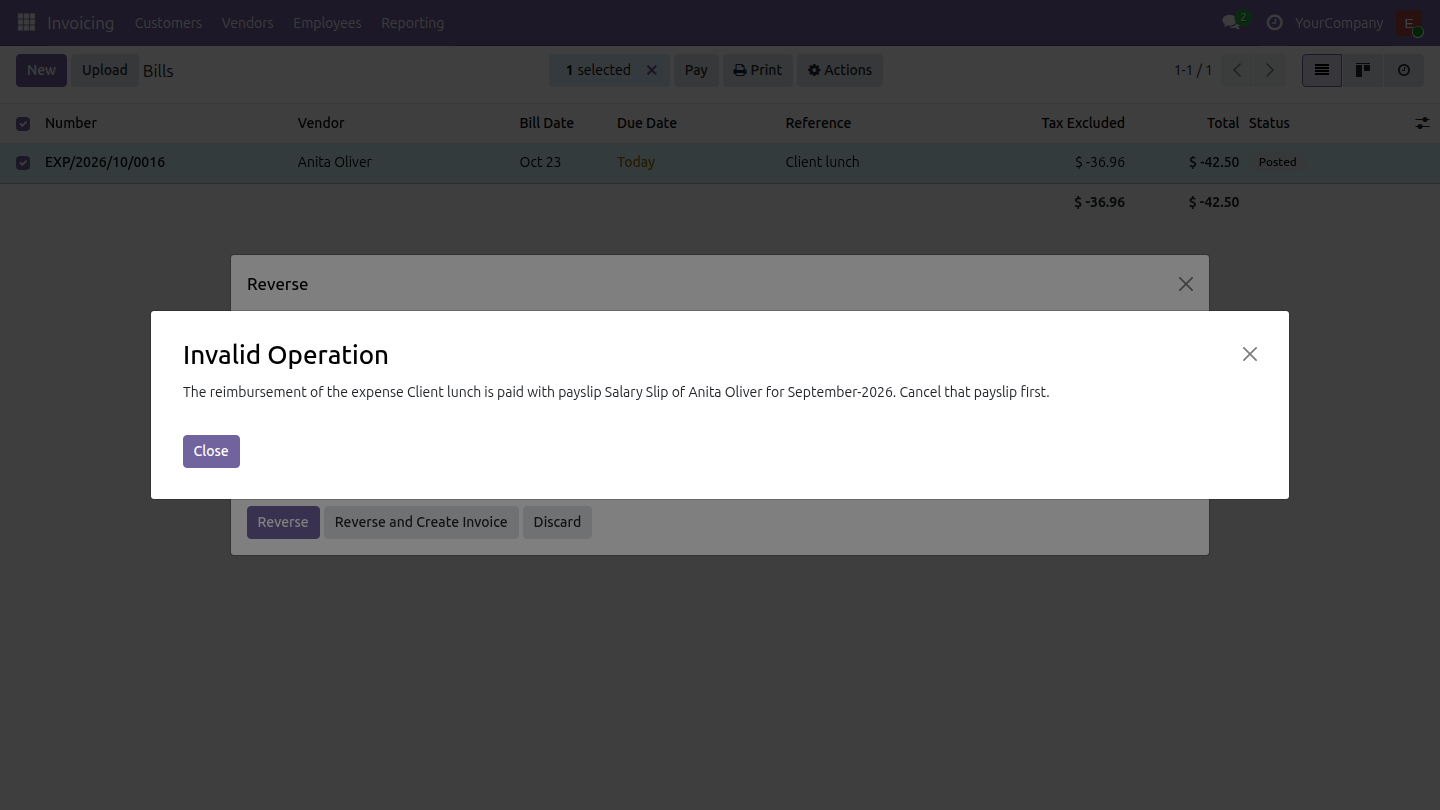The image size is (1440, 810).
Task: Close the Invalid Operation dialog
Action: (x=211, y=451)
